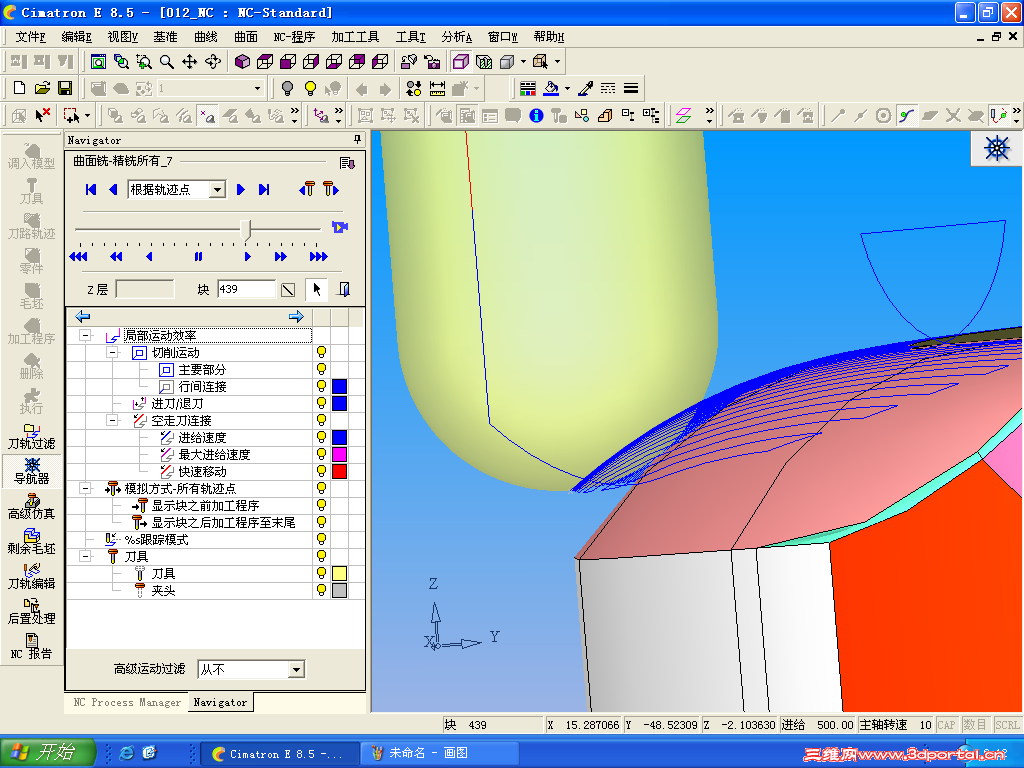Switch to NC Process Manager tab
The width and height of the screenshot is (1024, 768).
click(127, 703)
